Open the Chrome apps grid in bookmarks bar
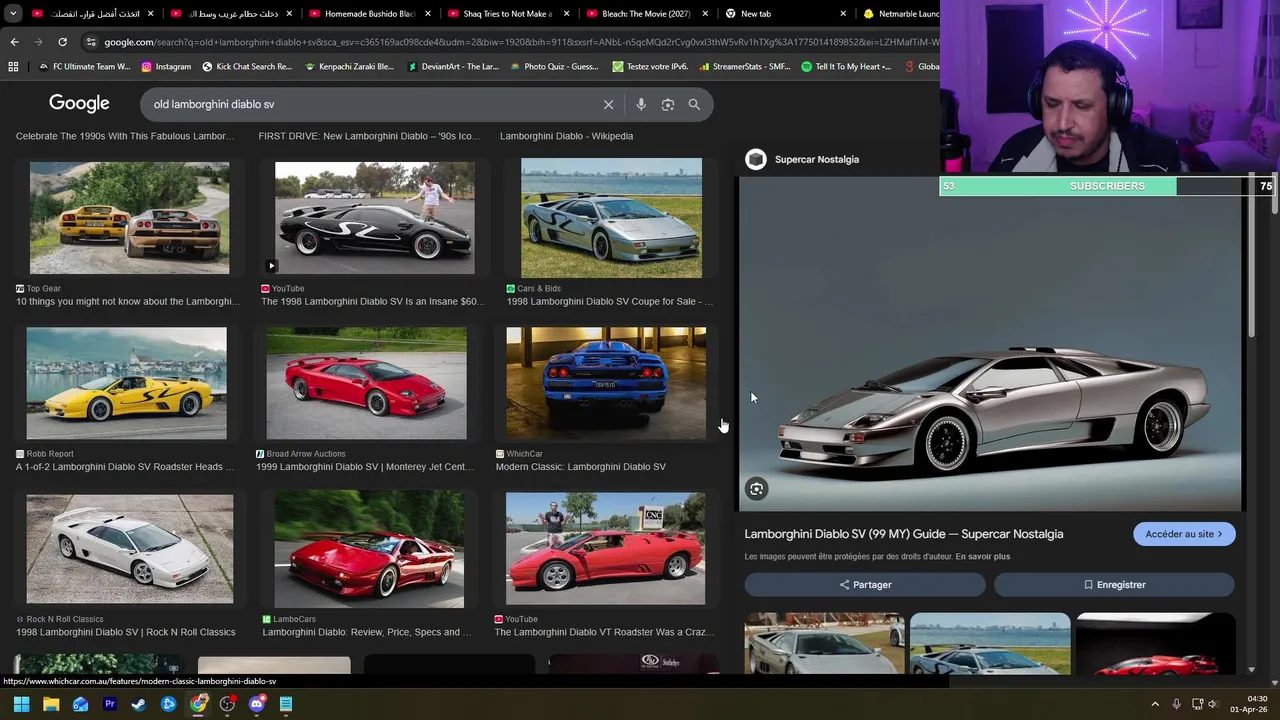 pyautogui.click(x=13, y=66)
